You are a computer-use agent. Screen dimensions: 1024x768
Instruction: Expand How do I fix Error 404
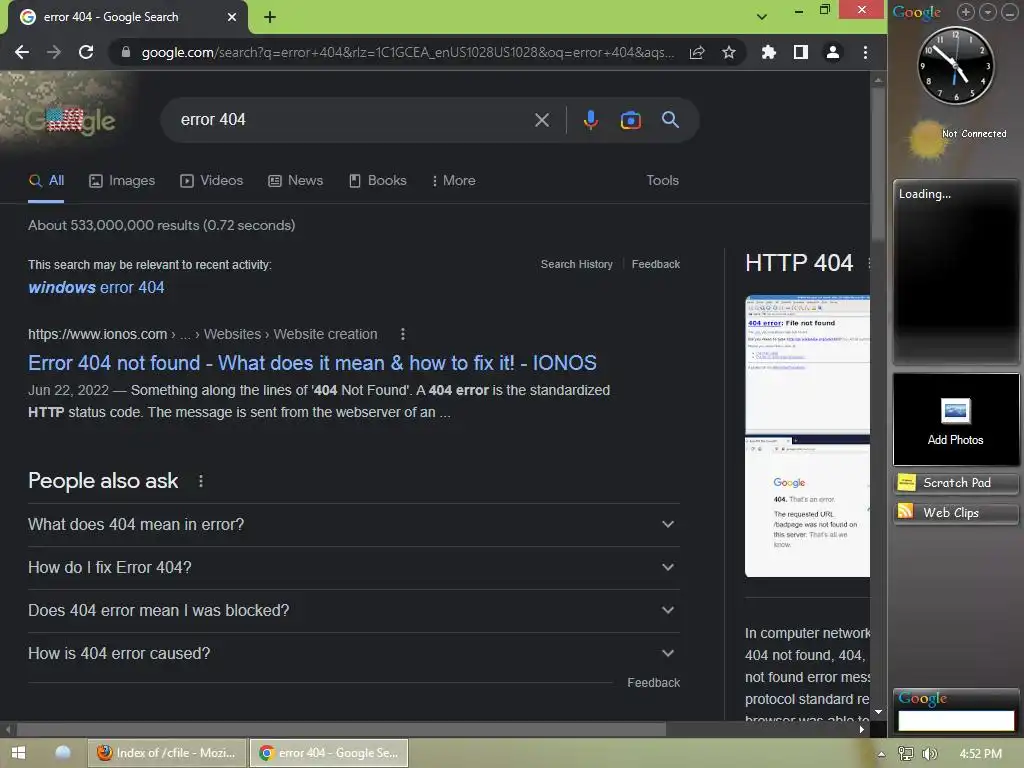click(353, 568)
